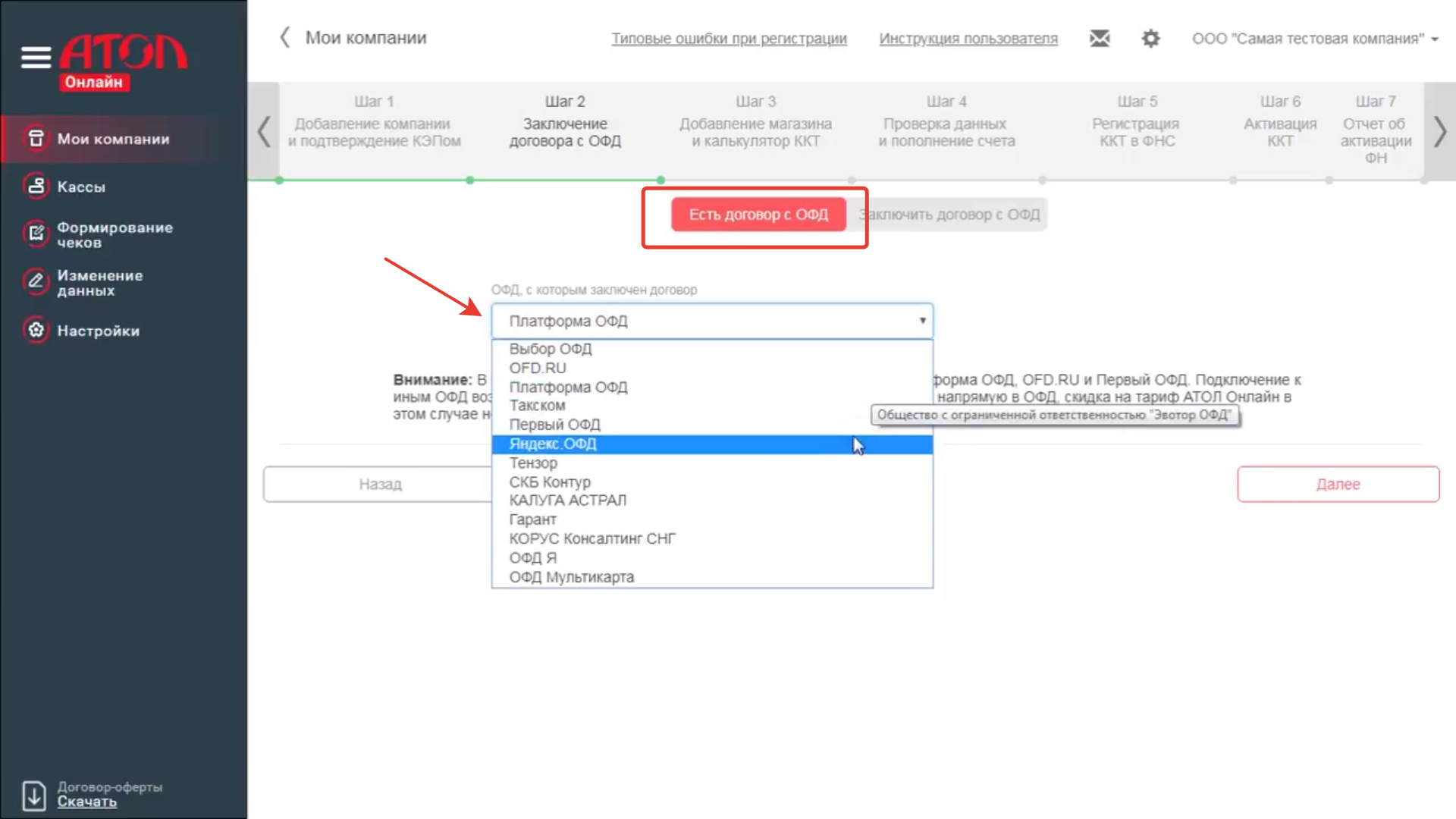This screenshot has height=819, width=1456.
Task: Click the Изменение данных pencil icon
Action: 36,282
